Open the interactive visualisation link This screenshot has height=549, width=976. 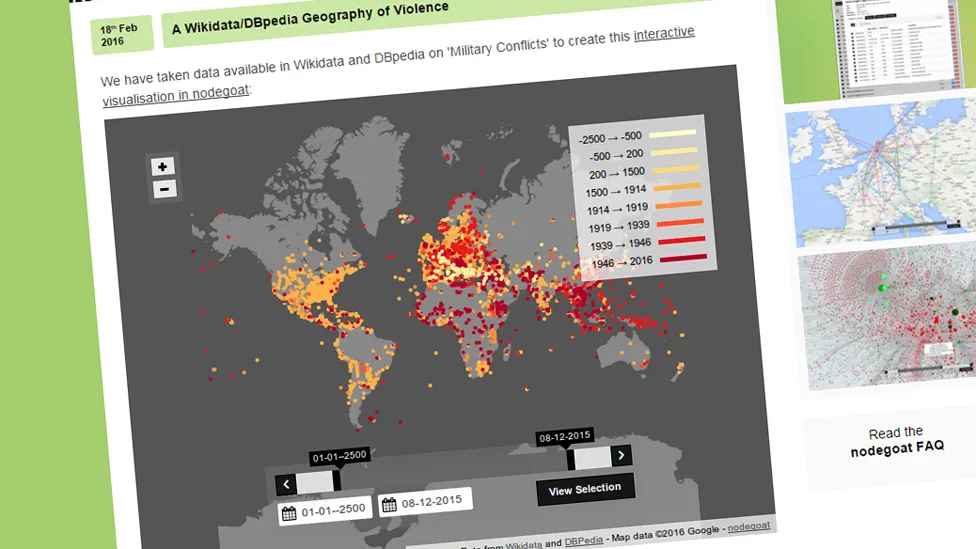[664, 33]
